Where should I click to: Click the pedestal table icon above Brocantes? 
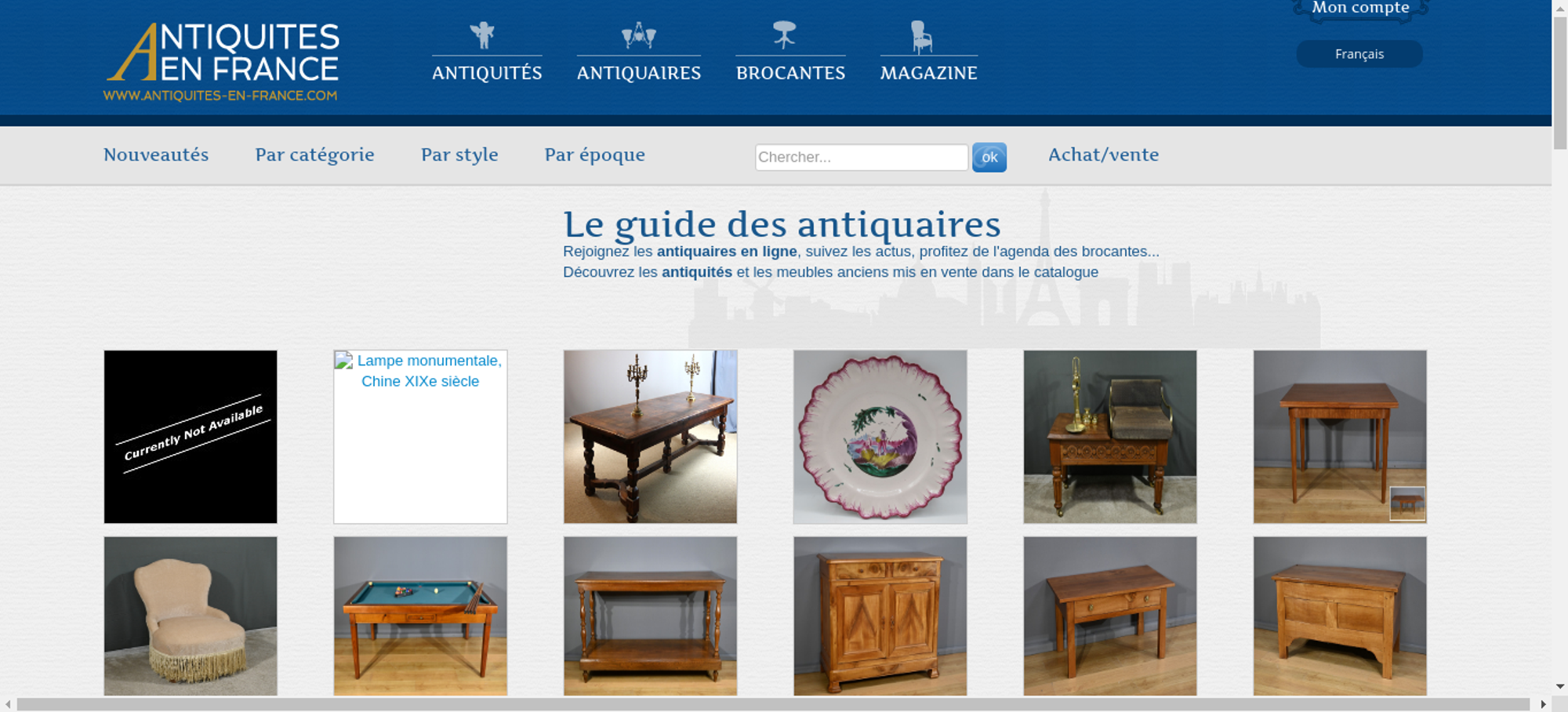(x=784, y=35)
